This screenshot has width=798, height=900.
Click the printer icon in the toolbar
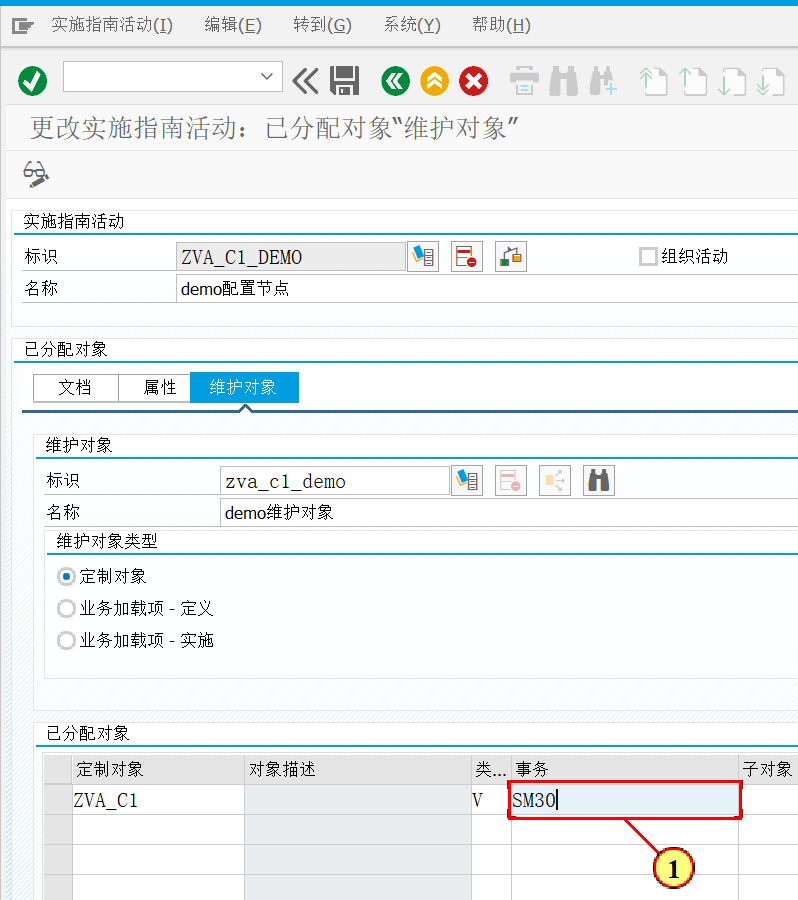524,80
